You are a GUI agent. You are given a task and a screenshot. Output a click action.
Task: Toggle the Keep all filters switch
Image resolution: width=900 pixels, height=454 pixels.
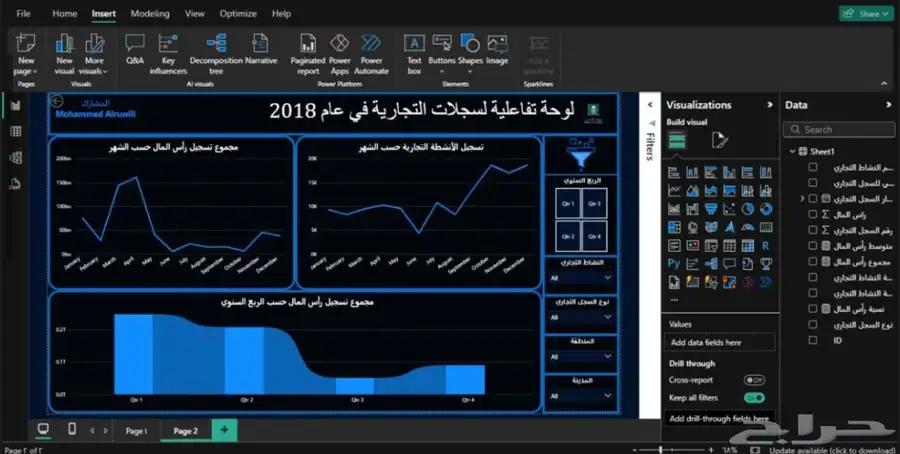coord(754,398)
